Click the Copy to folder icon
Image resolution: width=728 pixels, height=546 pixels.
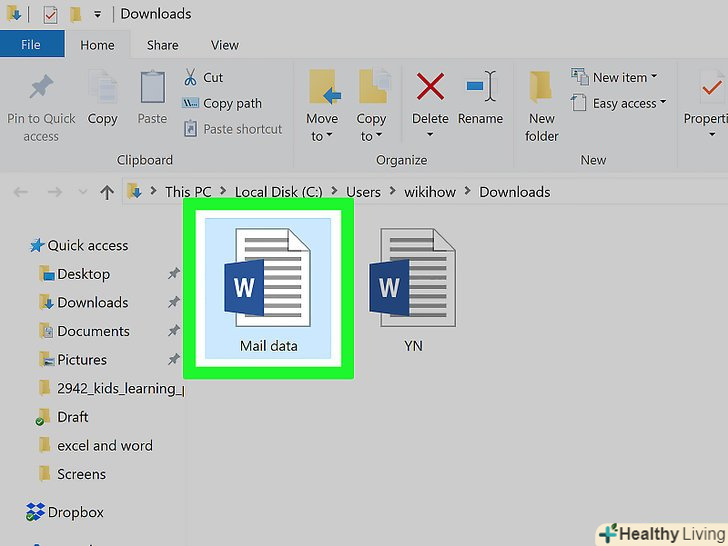click(x=375, y=86)
